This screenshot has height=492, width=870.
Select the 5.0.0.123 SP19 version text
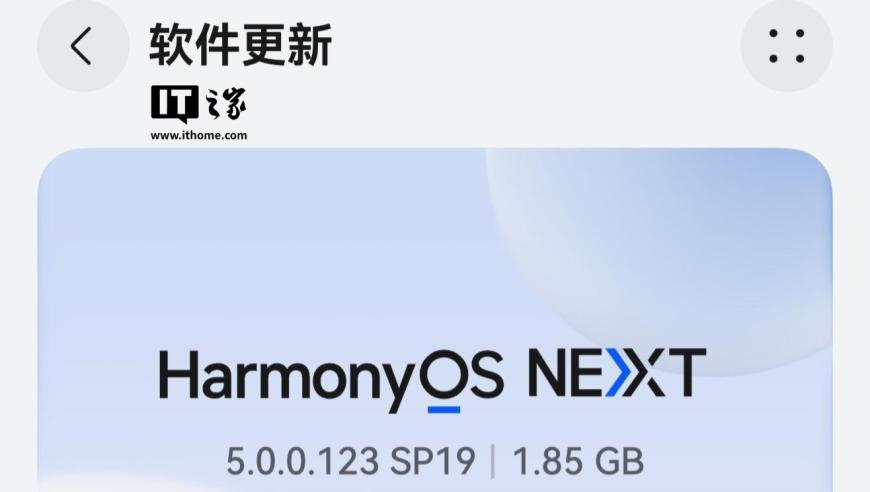tap(351, 461)
